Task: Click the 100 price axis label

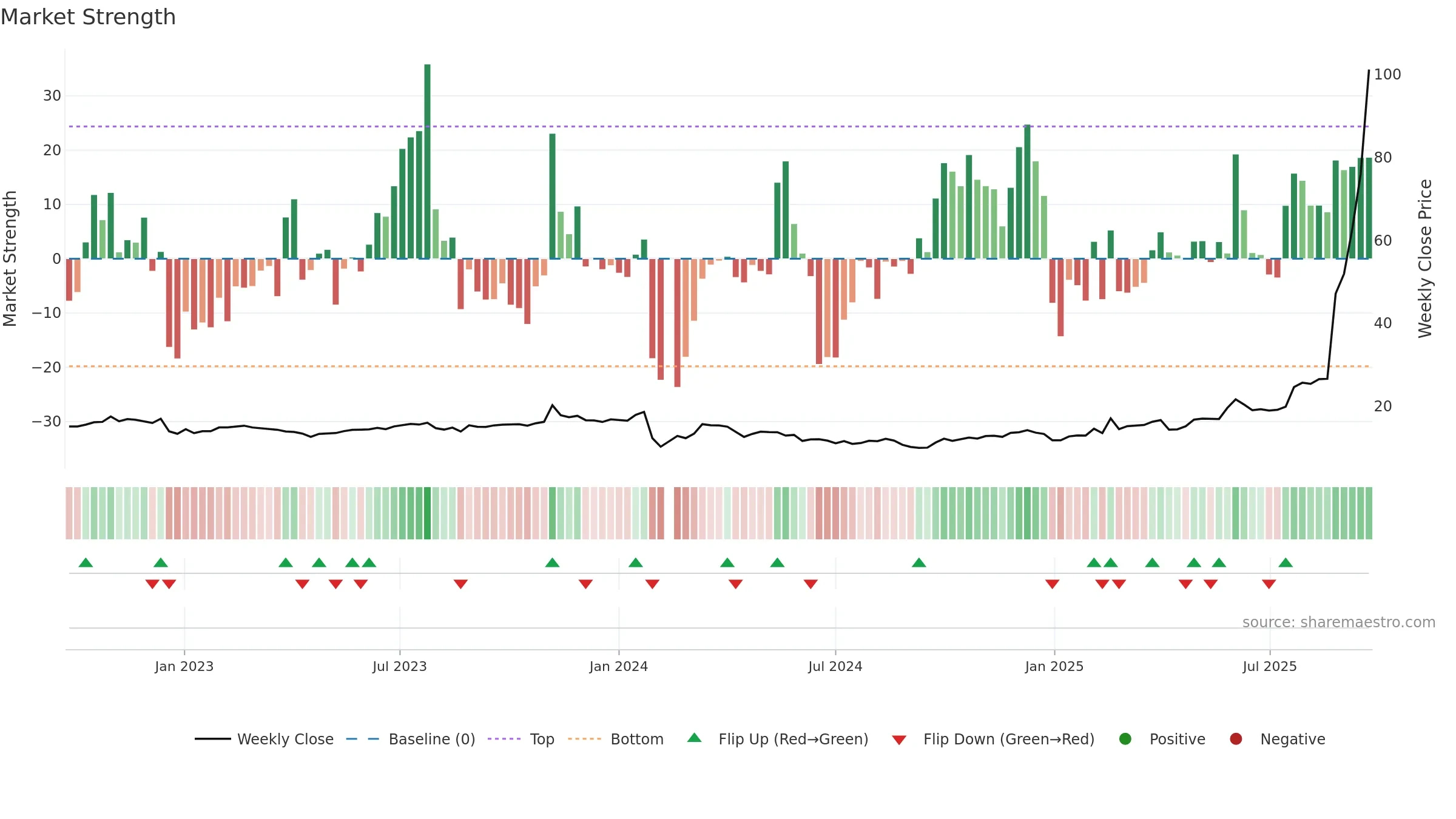Action: [1387, 75]
